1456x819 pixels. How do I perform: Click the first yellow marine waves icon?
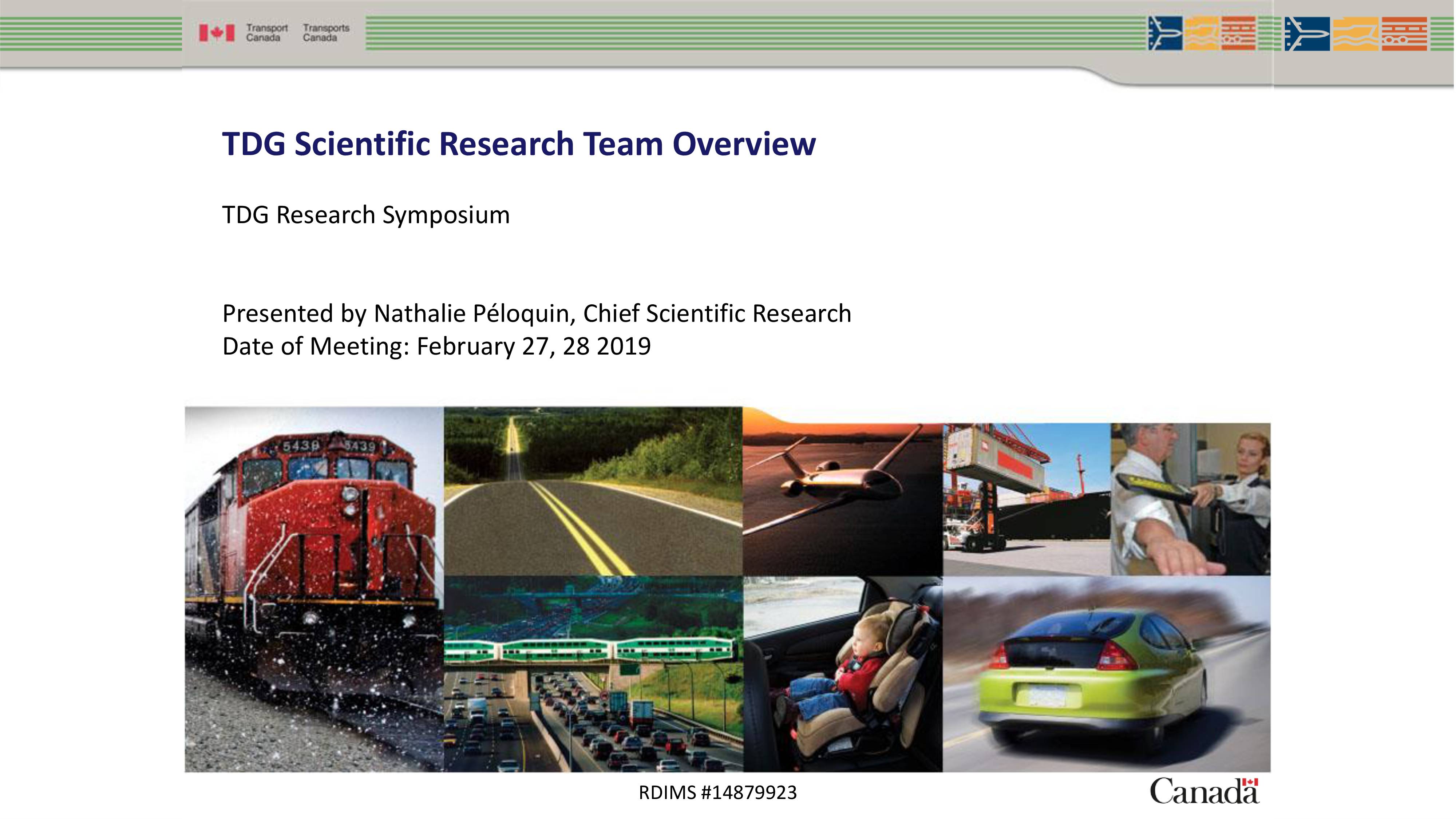[1201, 33]
